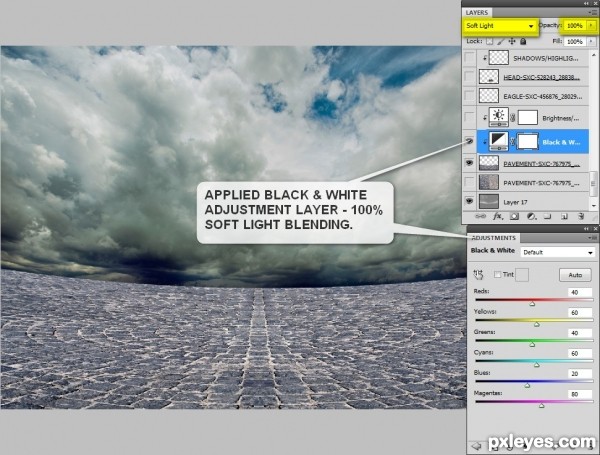Select the HEAD-SXC layer name
This screenshot has width=600, height=455.
[x=541, y=77]
